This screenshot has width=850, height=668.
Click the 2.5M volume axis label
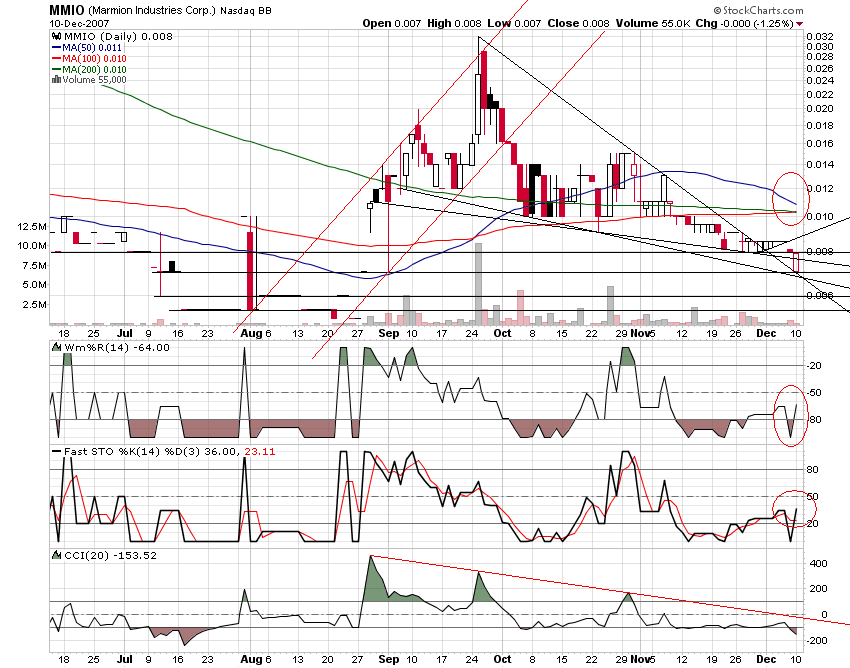tap(35, 305)
